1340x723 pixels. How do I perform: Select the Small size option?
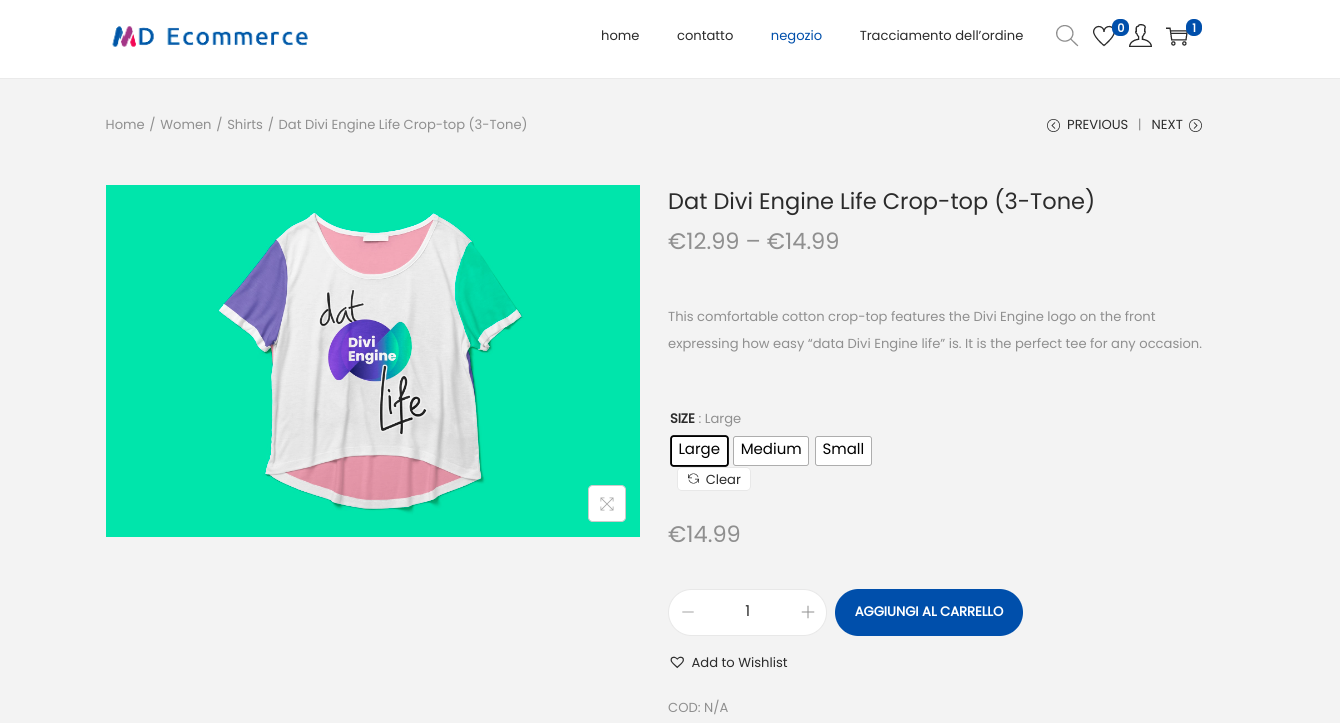point(843,450)
